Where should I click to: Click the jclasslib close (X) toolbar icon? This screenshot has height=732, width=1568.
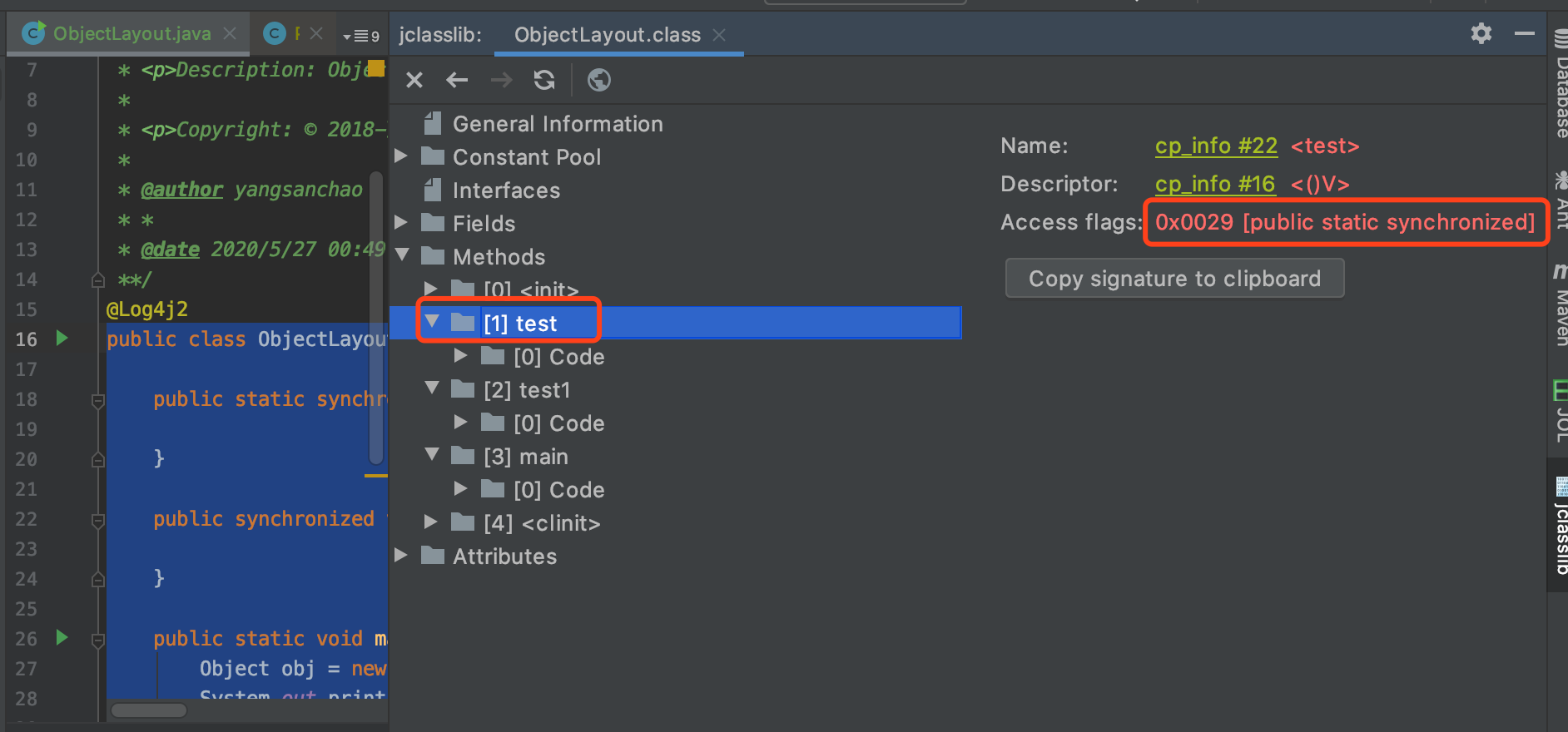pos(414,80)
